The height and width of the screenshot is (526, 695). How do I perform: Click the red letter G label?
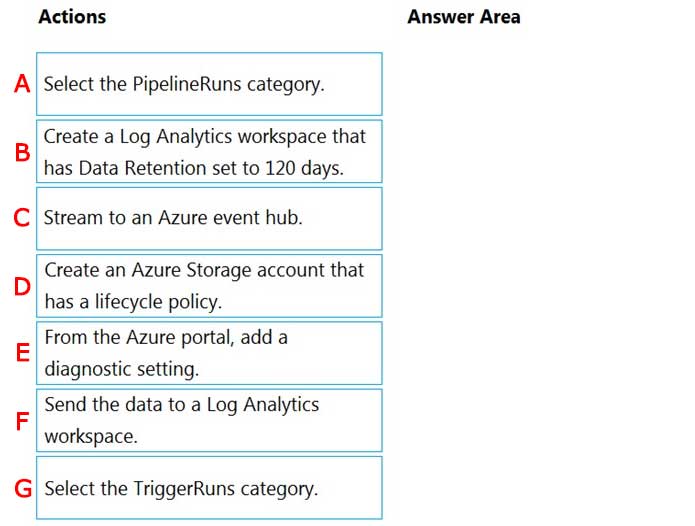pyautogui.click(x=22, y=490)
